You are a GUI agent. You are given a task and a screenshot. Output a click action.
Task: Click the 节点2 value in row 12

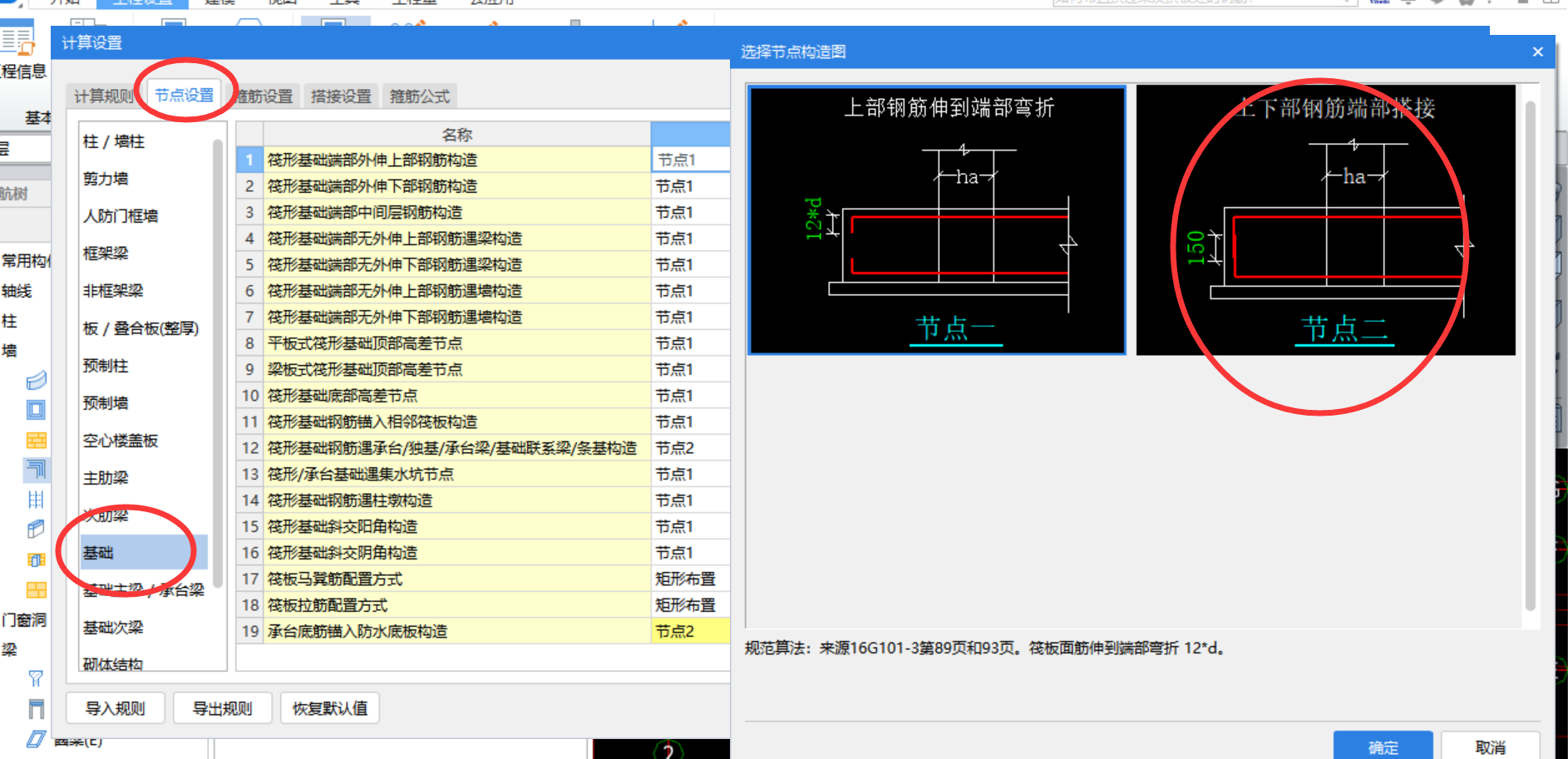[690, 448]
